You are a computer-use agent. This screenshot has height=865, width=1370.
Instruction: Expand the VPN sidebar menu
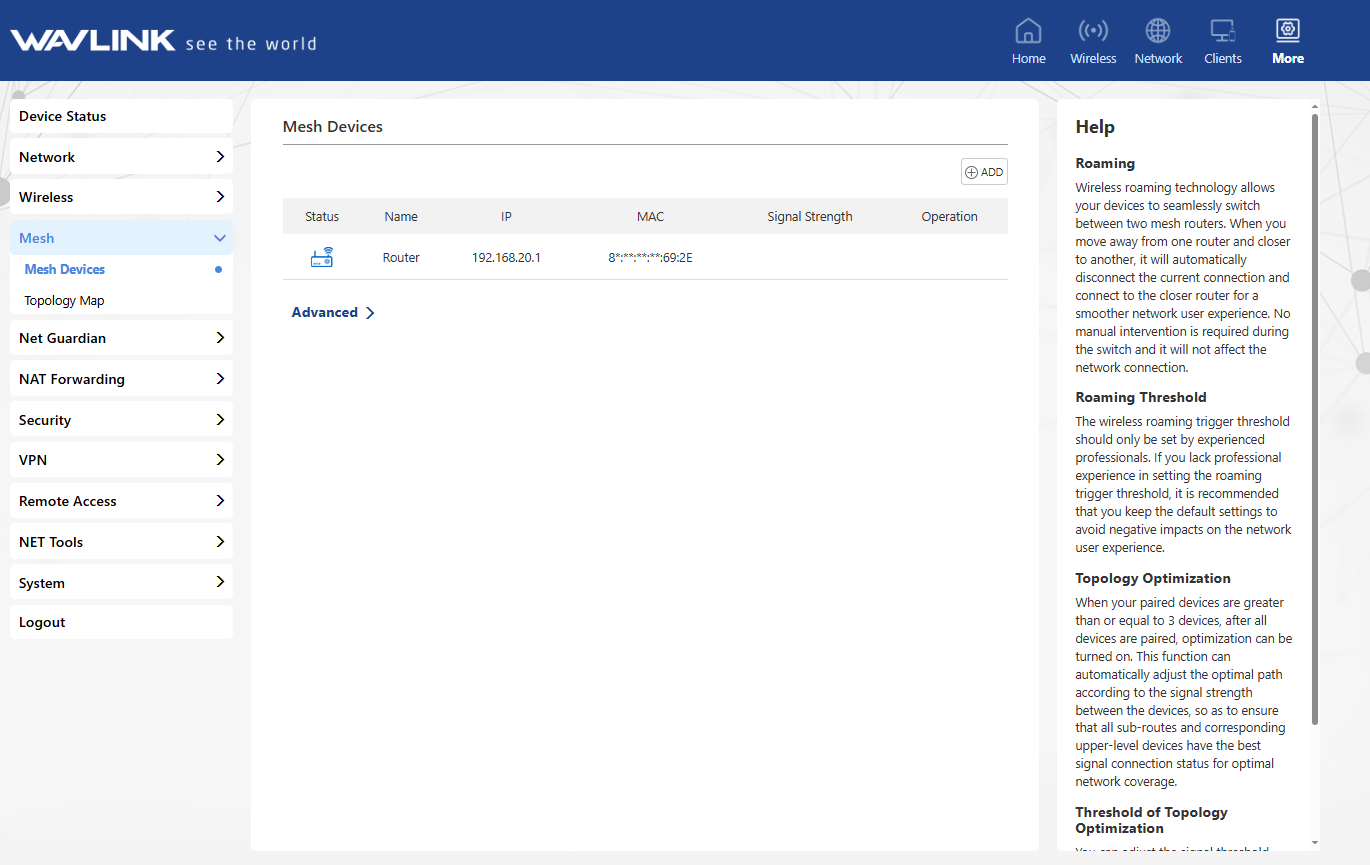(121, 460)
